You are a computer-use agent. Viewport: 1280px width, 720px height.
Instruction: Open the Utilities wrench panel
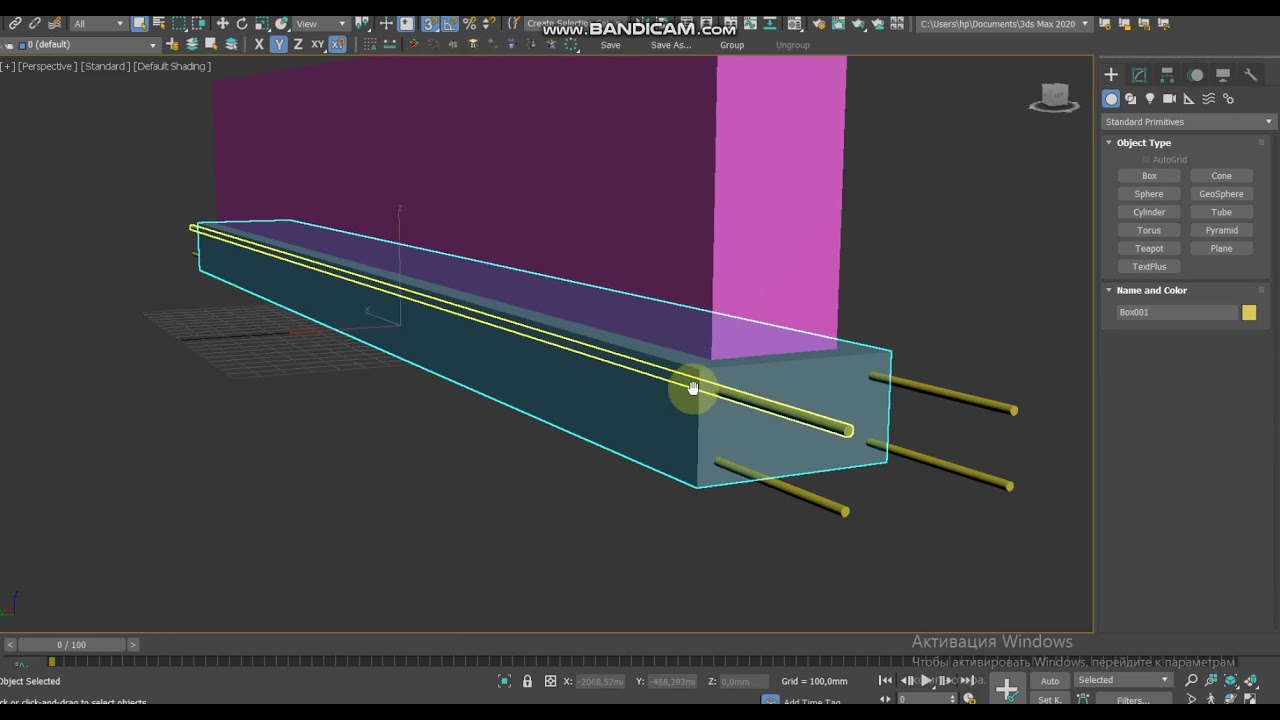tap(1250, 75)
